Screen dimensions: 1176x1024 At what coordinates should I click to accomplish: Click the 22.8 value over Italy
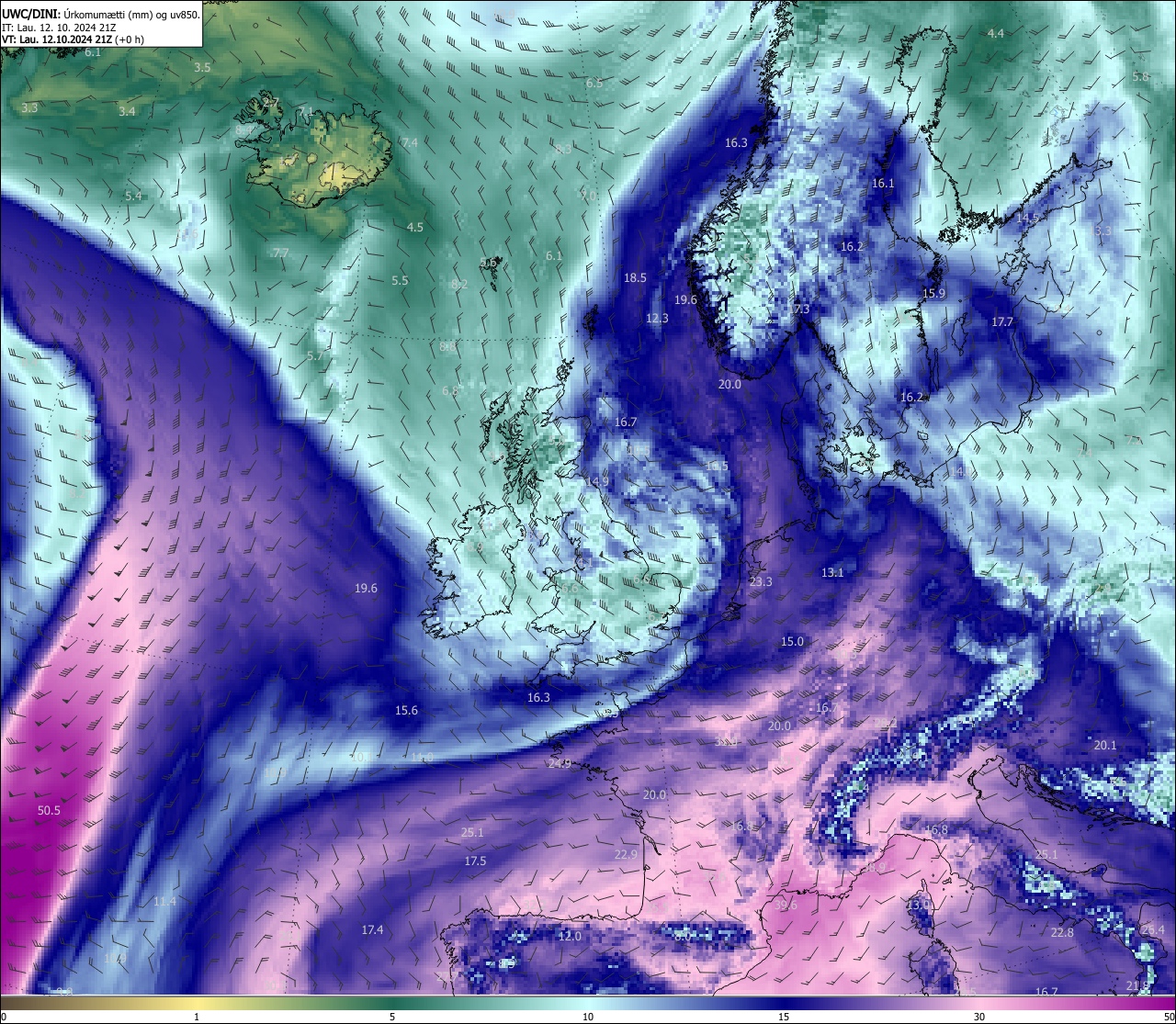pyautogui.click(x=1062, y=932)
